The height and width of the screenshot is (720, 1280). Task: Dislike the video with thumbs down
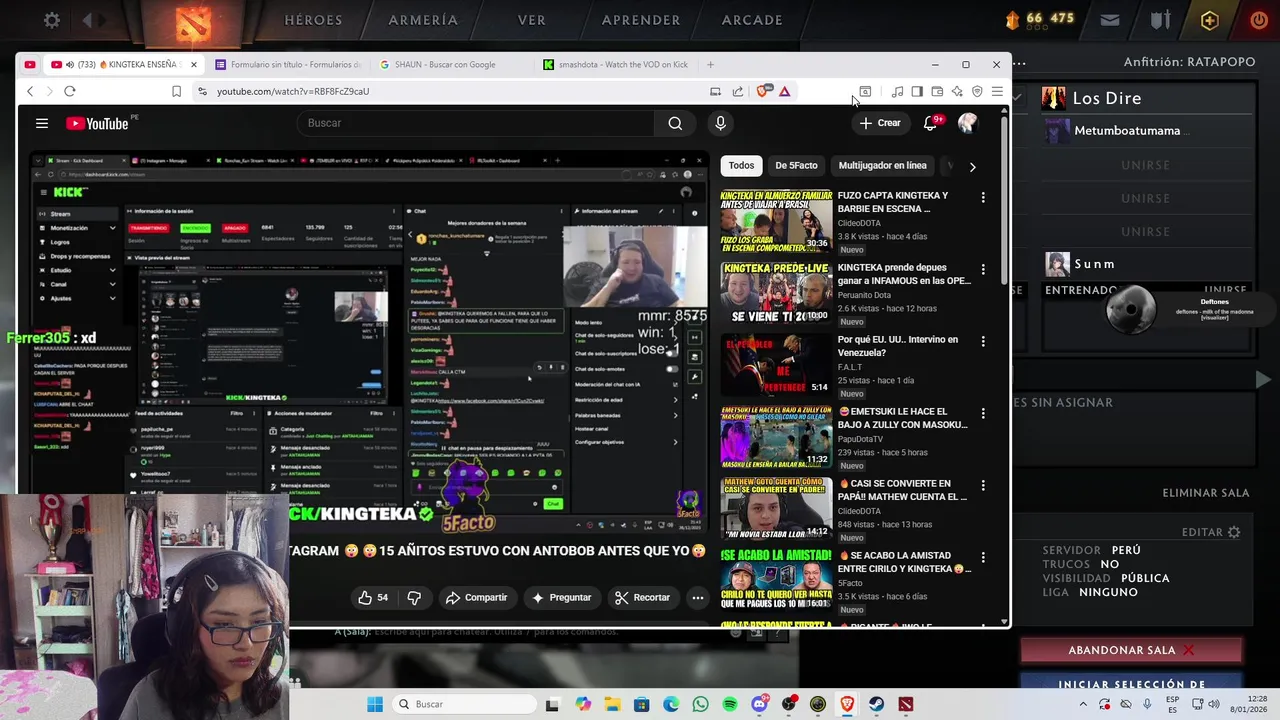(x=414, y=597)
